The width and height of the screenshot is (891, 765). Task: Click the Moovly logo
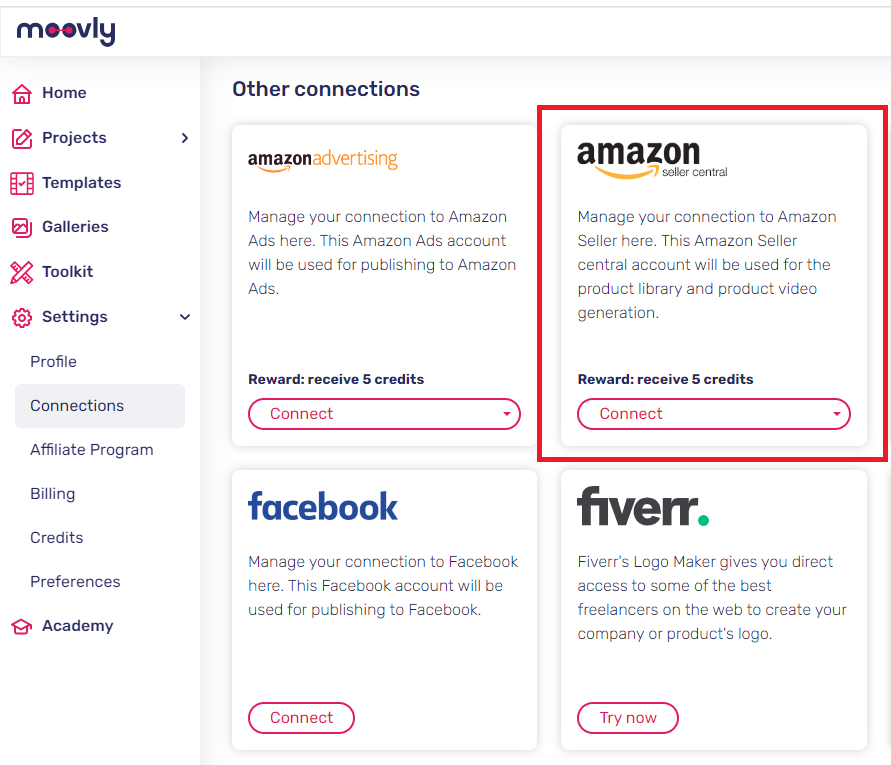(x=66, y=31)
